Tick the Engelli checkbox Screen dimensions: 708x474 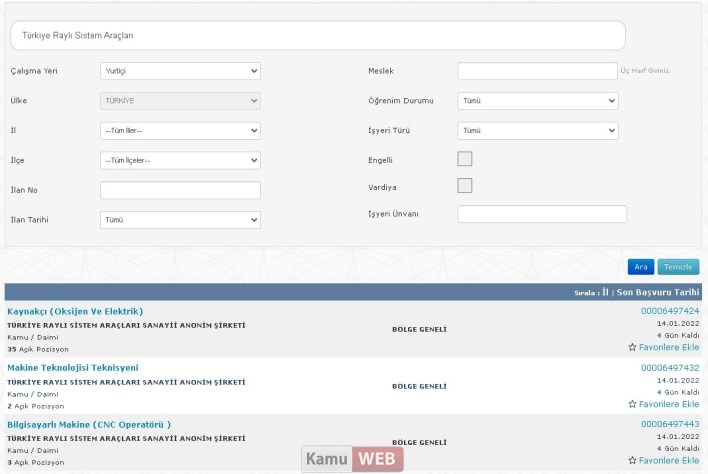coord(465,159)
